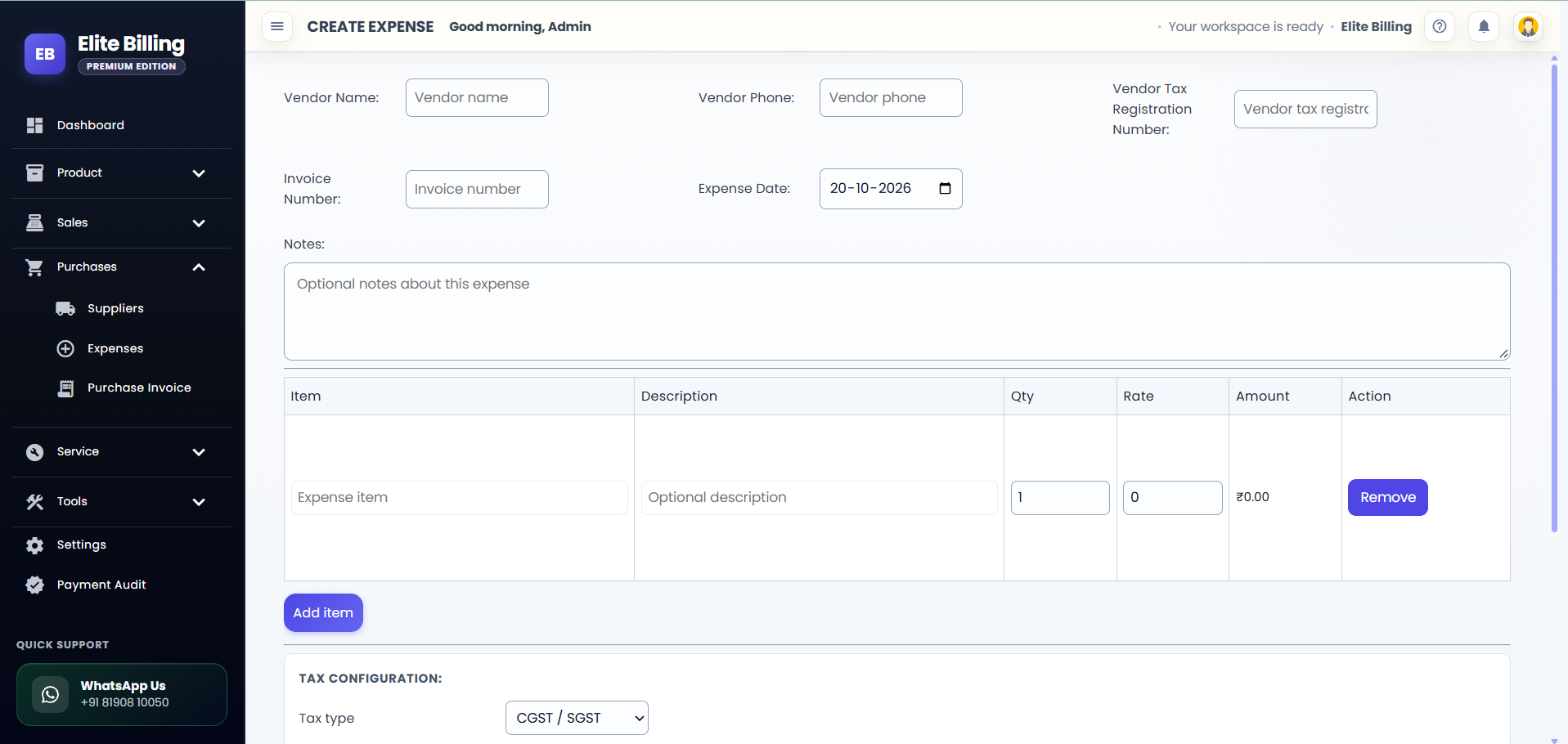Open notifications bell icon
Image resolution: width=1568 pixels, height=744 pixels.
(1484, 27)
